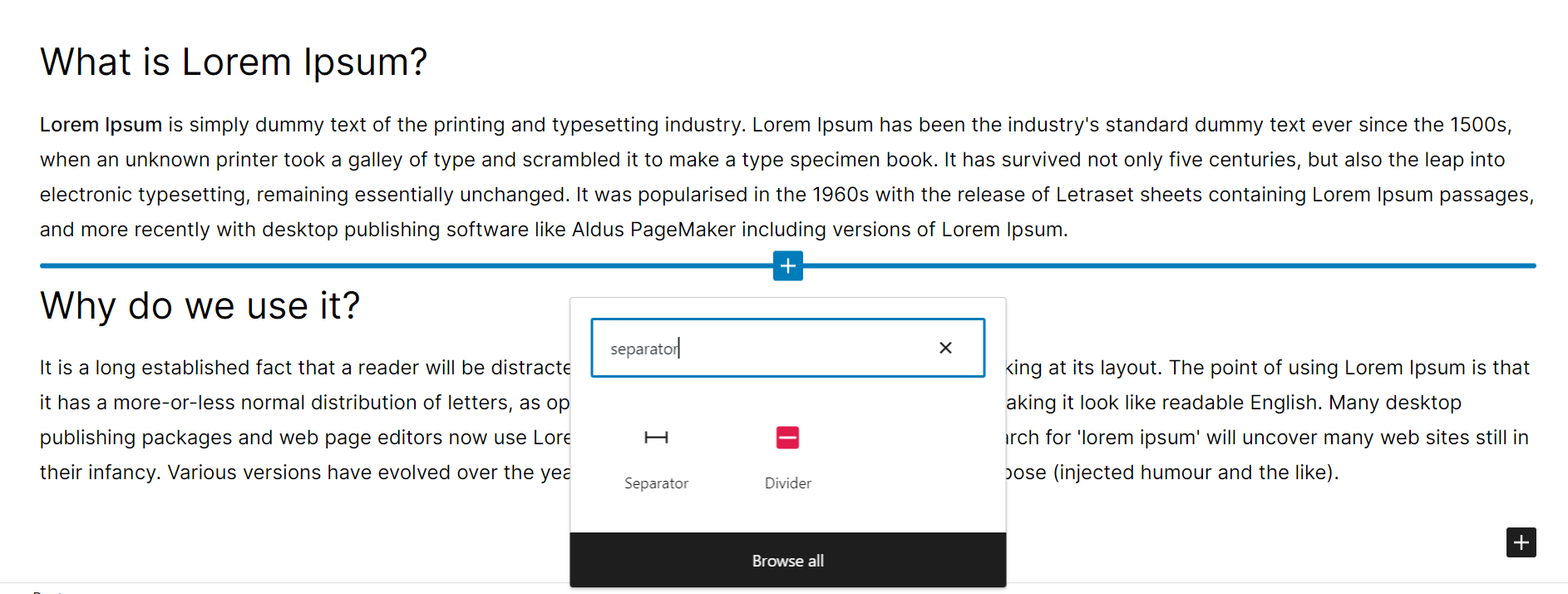The height and width of the screenshot is (594, 1568).
Task: Click the Separator label to insert it
Action: [x=656, y=483]
